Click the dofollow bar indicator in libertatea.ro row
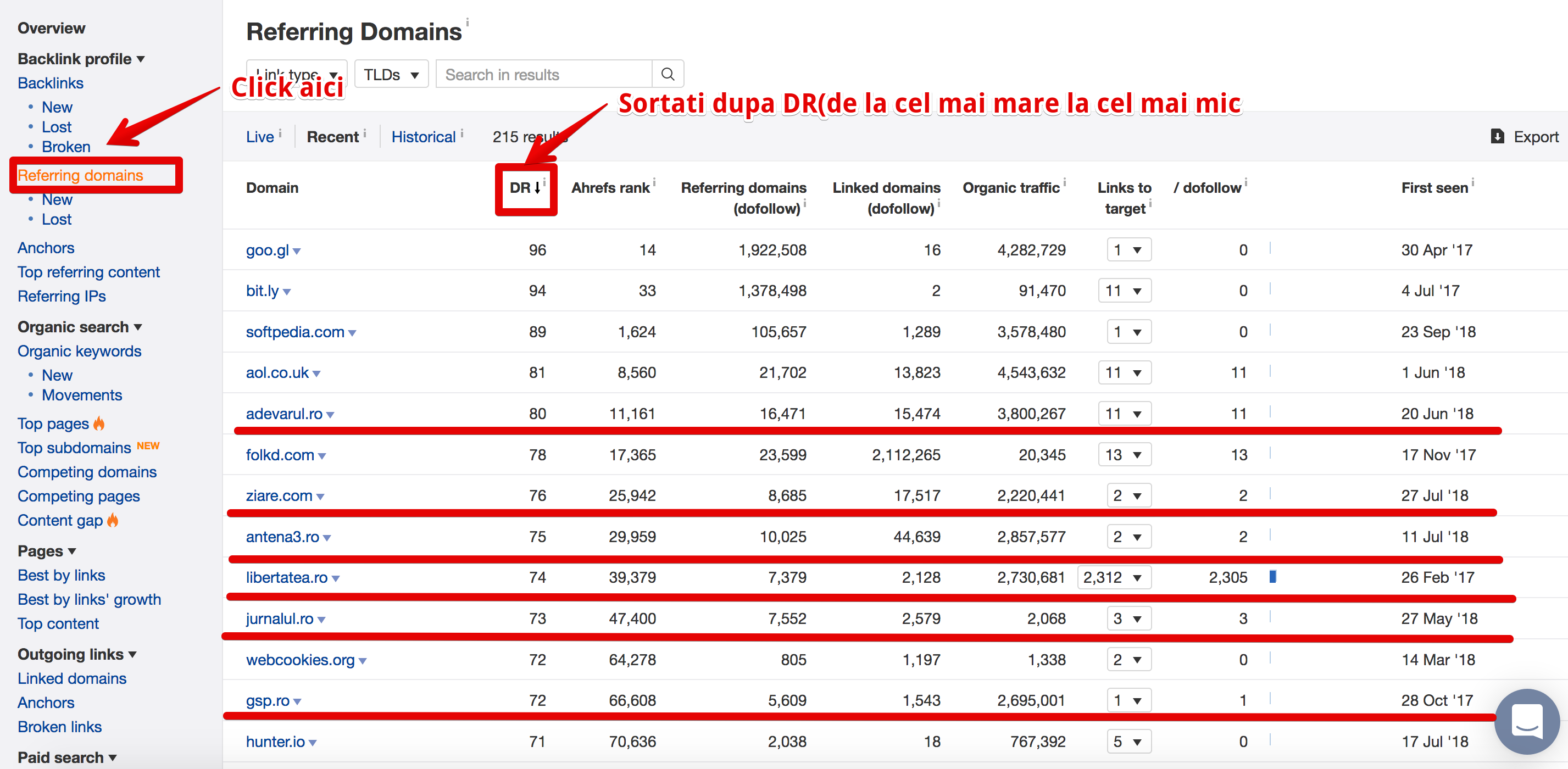This screenshot has width=1568, height=769. click(x=1272, y=576)
